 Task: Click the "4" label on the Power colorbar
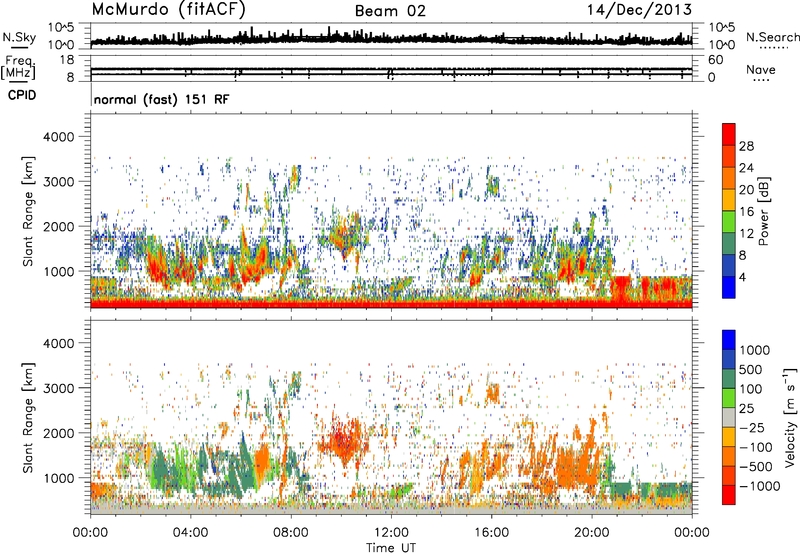pyautogui.click(x=742, y=278)
